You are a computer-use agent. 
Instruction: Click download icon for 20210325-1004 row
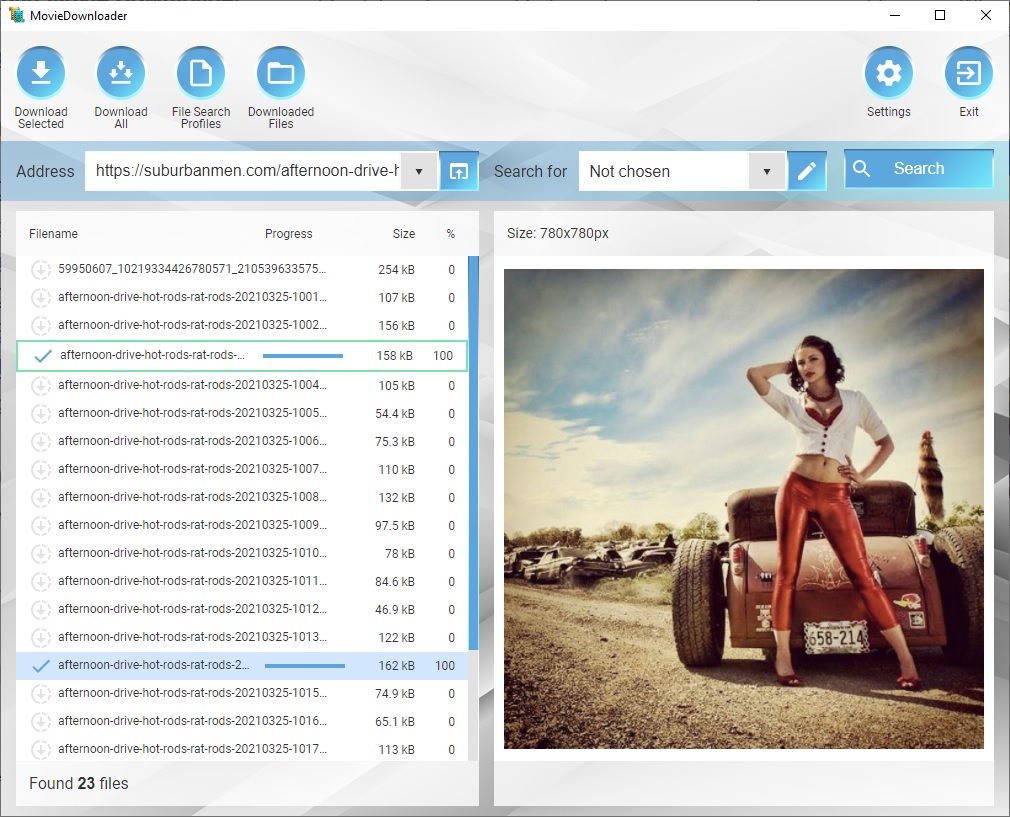pos(41,386)
